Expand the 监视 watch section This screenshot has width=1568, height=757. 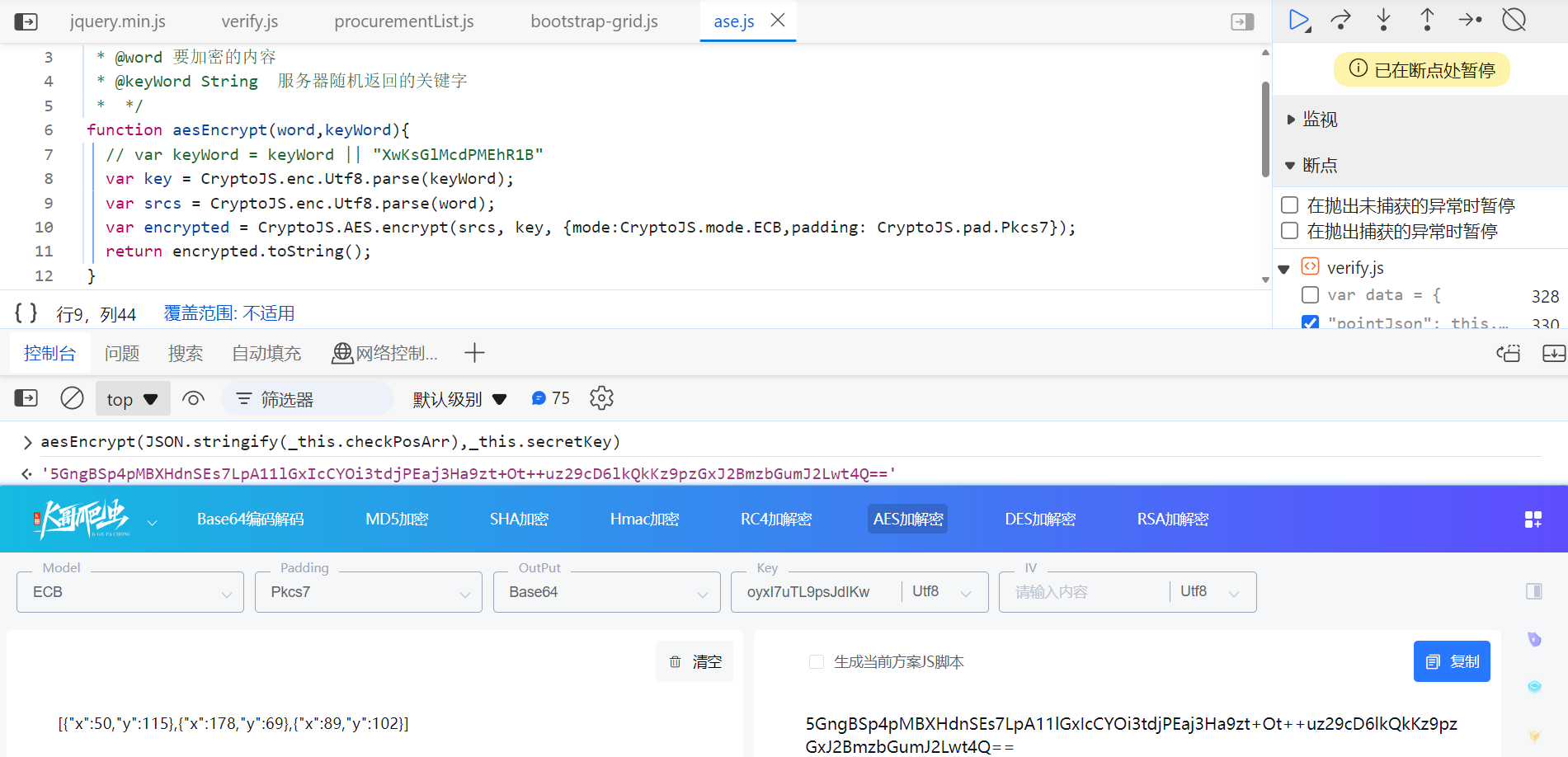point(1320,120)
